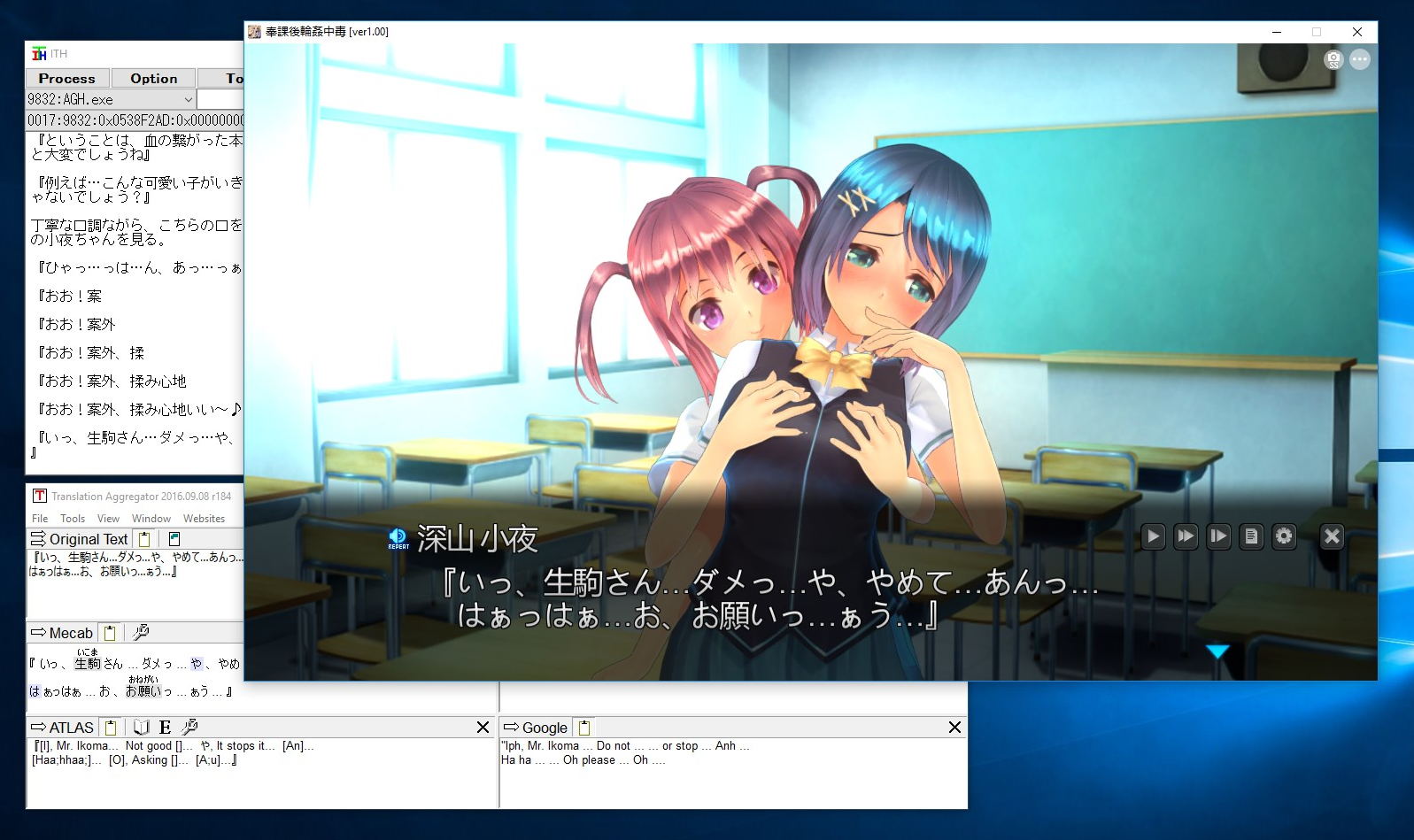The width and height of the screenshot is (1414, 840).
Task: Click the Google translation output text
Action: click(x=625, y=753)
